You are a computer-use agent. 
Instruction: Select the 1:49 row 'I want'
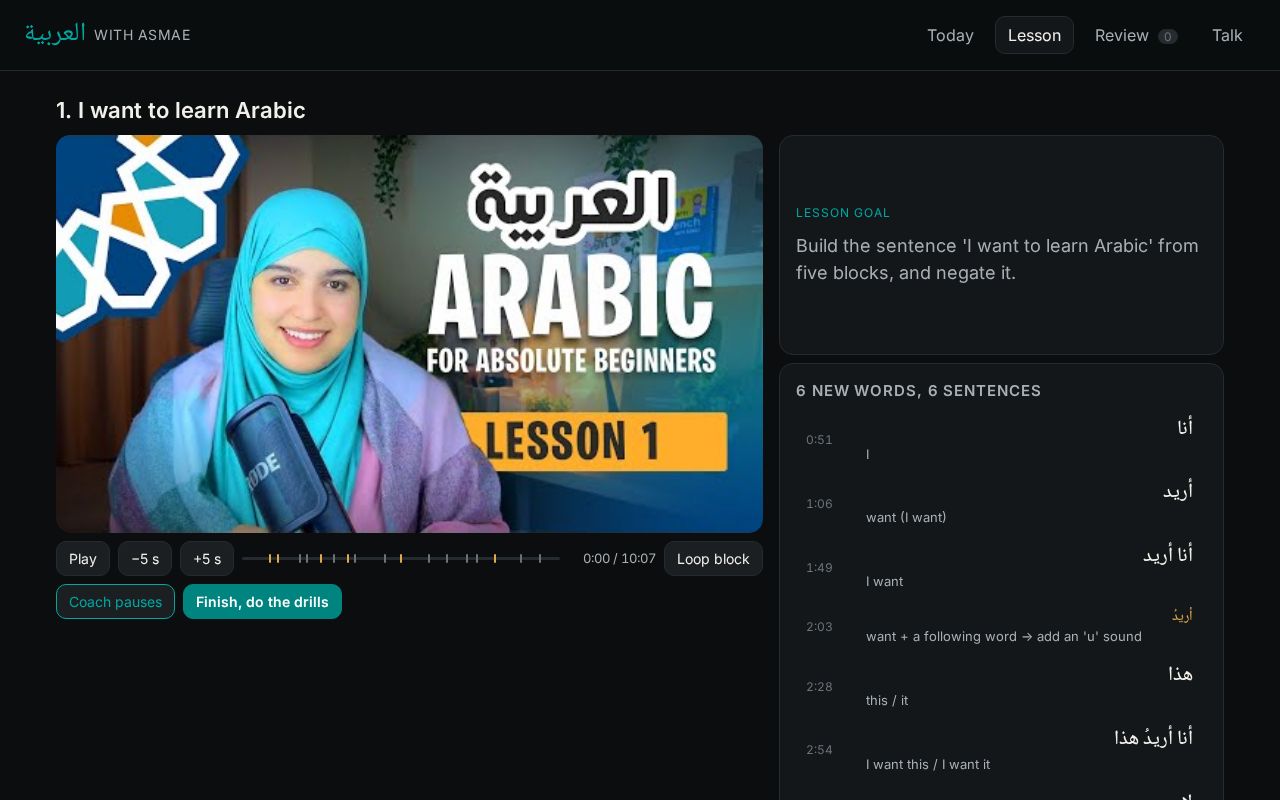pyautogui.click(x=1001, y=567)
